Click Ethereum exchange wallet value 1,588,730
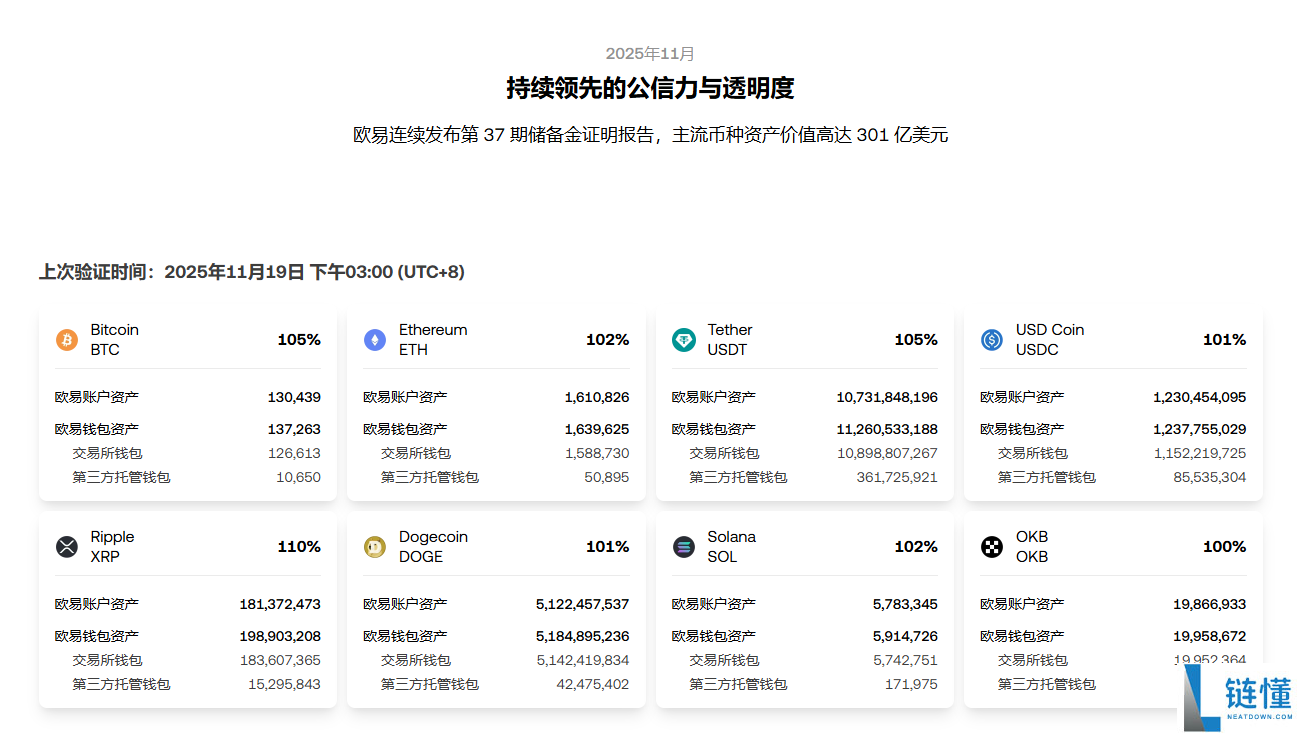1297x733 pixels. [x=598, y=453]
